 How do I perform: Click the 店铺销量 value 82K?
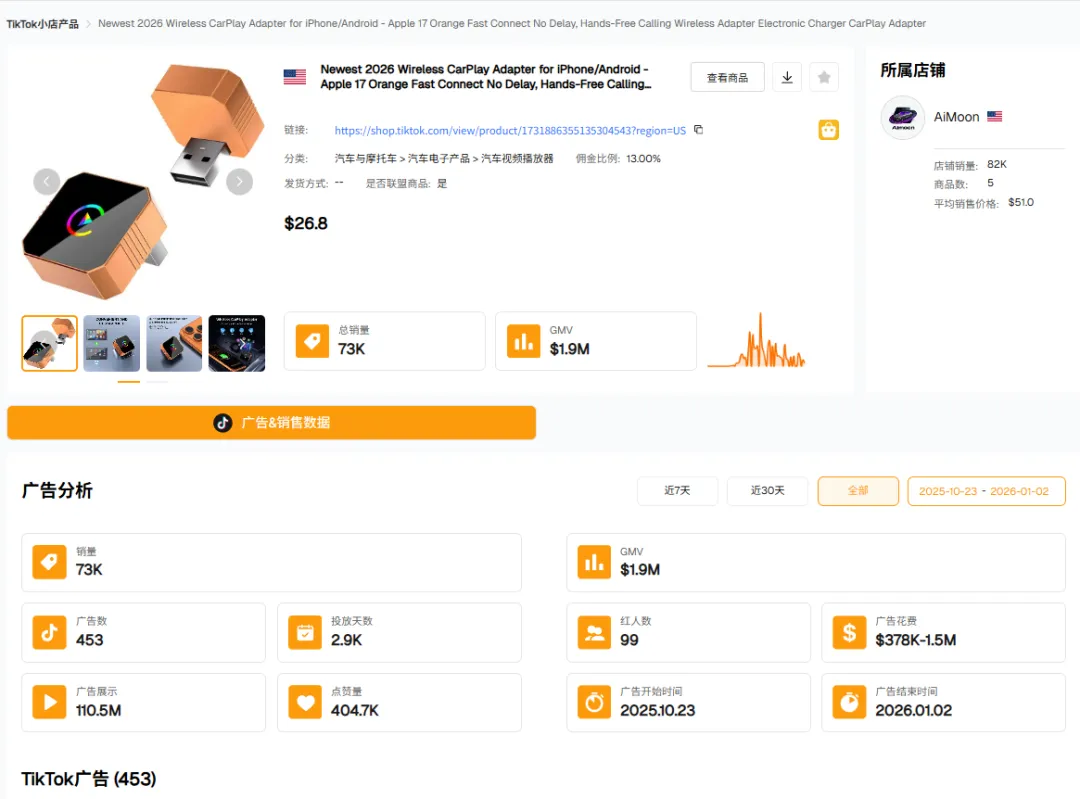point(997,164)
